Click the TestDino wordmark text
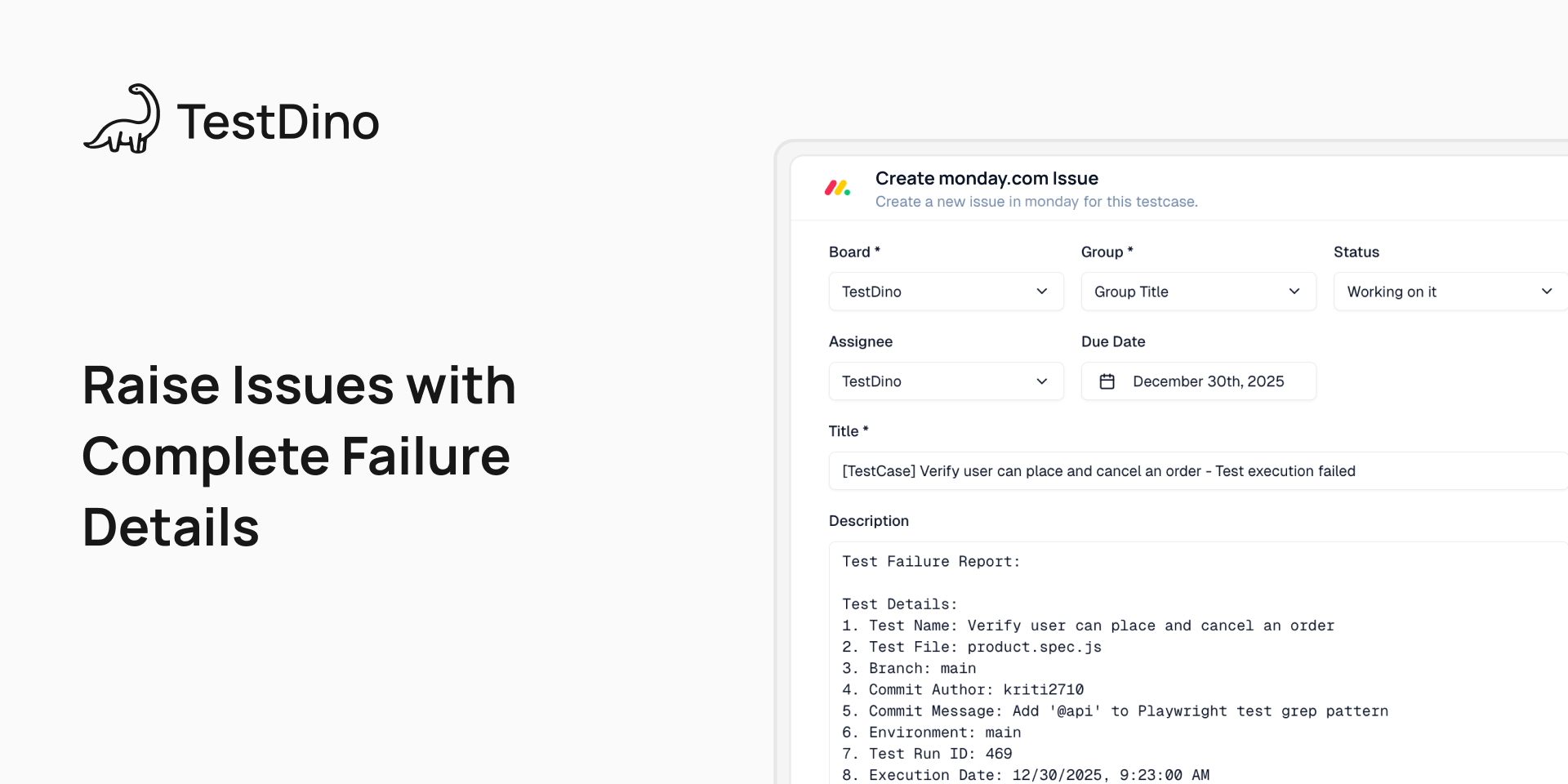Image resolution: width=1568 pixels, height=784 pixels. pos(278,122)
